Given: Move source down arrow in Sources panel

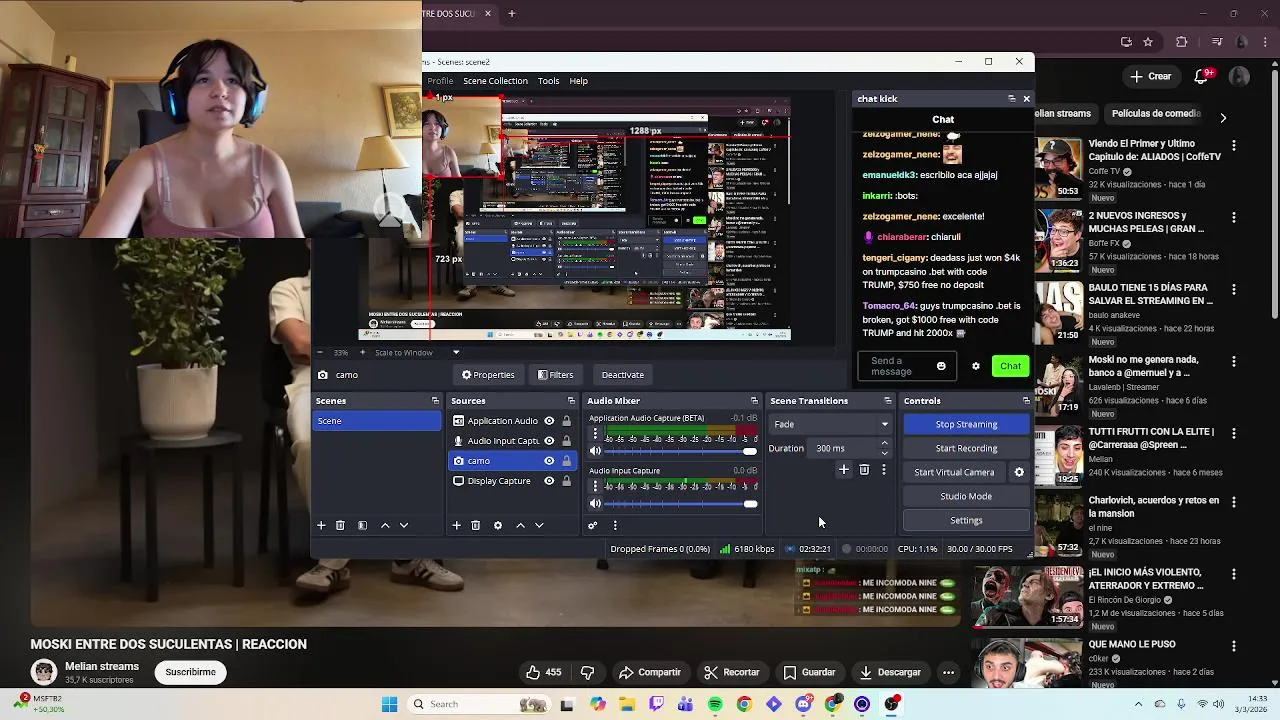Looking at the screenshot, I should [539, 525].
